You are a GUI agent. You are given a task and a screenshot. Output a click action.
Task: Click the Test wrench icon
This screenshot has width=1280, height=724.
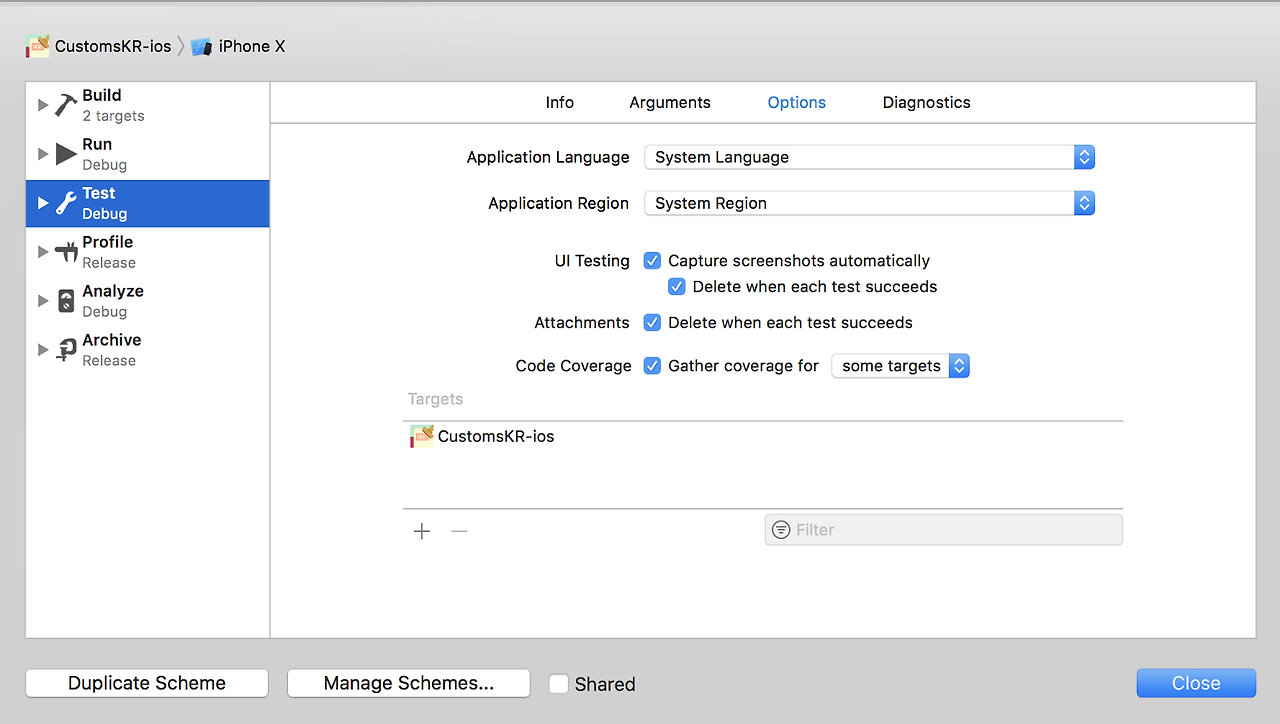pyautogui.click(x=66, y=203)
